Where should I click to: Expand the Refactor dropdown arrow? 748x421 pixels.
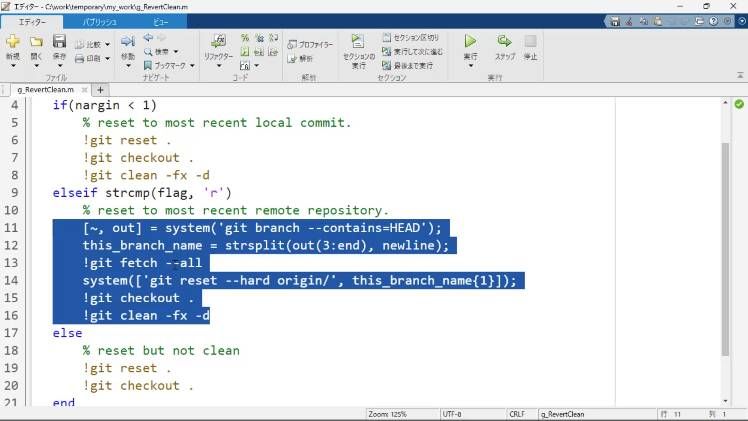218,66
